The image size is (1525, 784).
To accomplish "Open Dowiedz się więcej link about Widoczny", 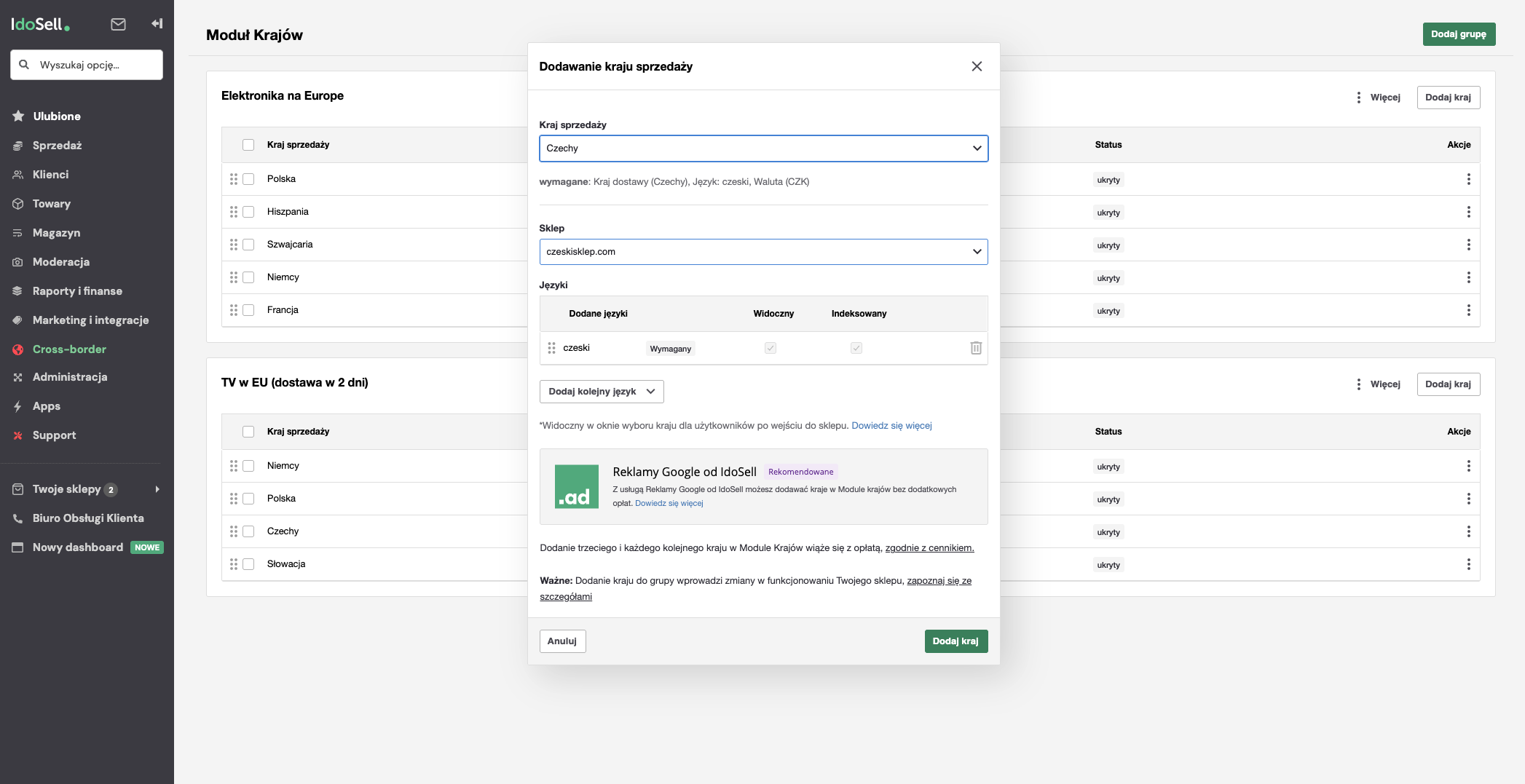I will (891, 426).
